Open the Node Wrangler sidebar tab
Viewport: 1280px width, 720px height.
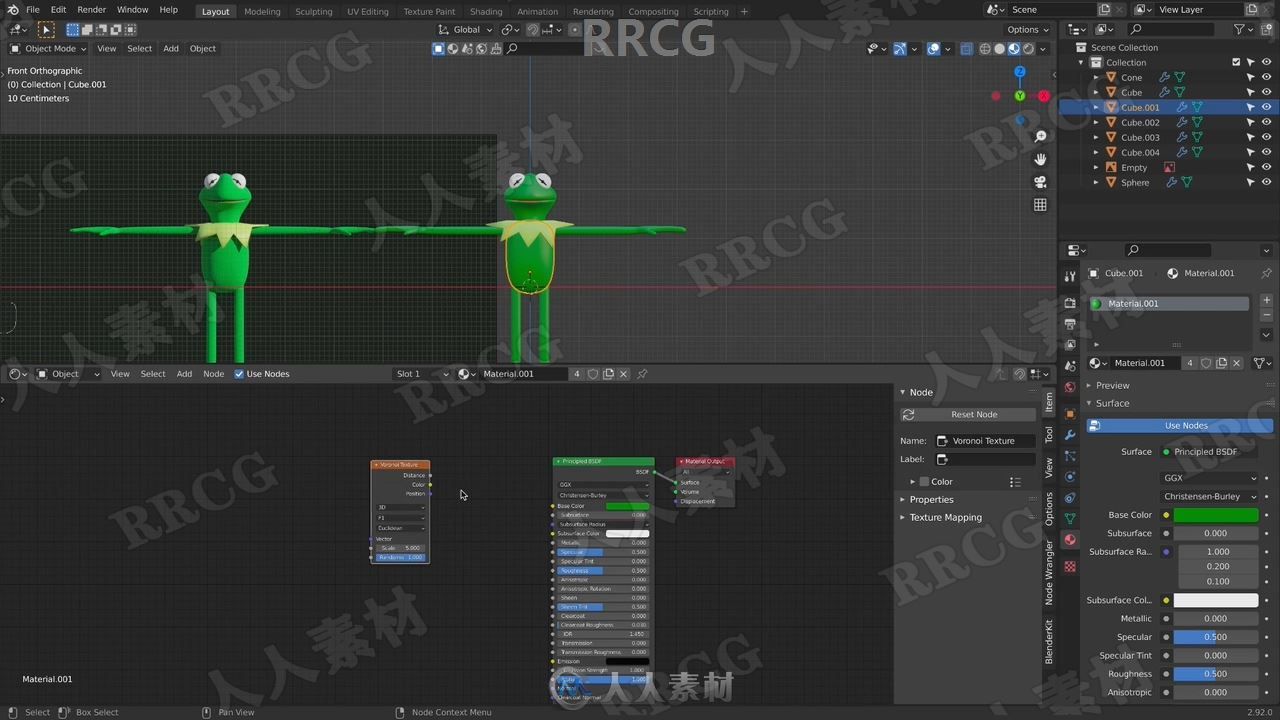tap(1049, 573)
